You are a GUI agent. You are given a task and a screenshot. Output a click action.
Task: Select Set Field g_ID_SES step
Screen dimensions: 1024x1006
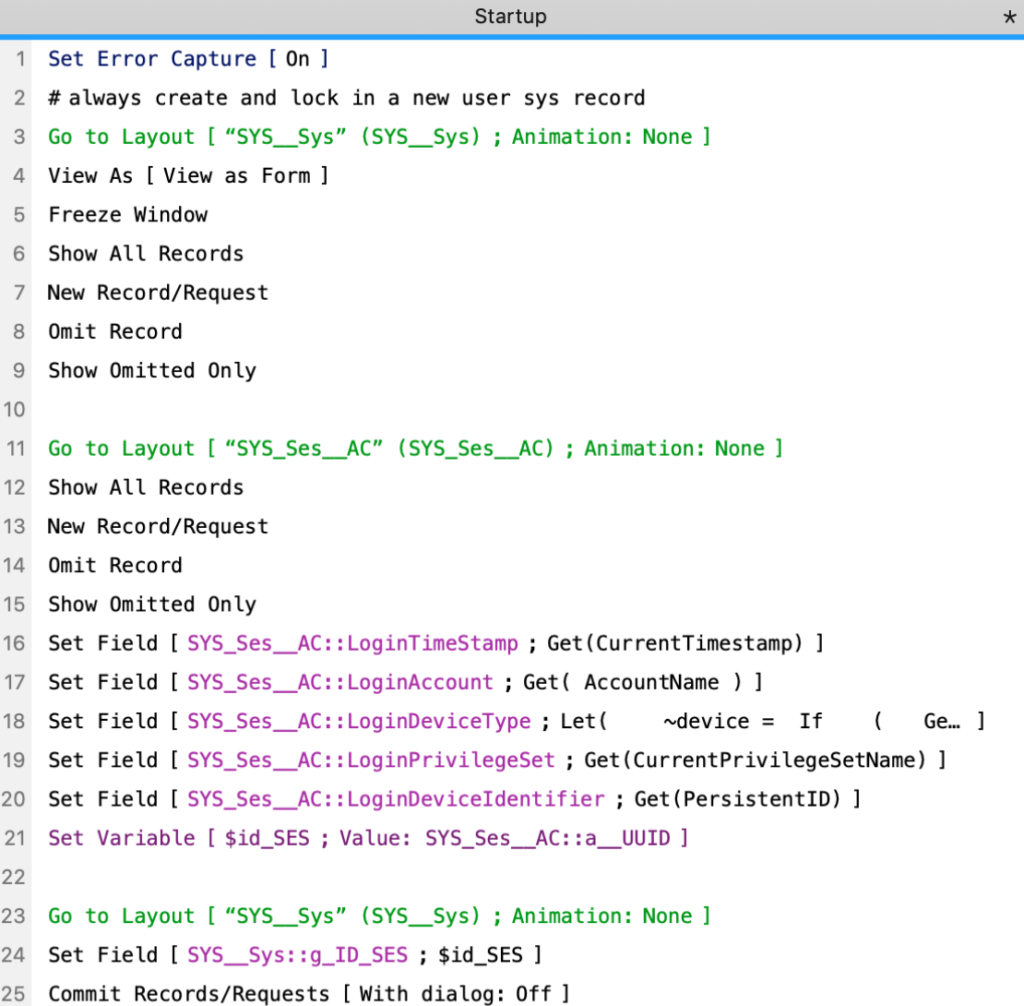tap(295, 955)
